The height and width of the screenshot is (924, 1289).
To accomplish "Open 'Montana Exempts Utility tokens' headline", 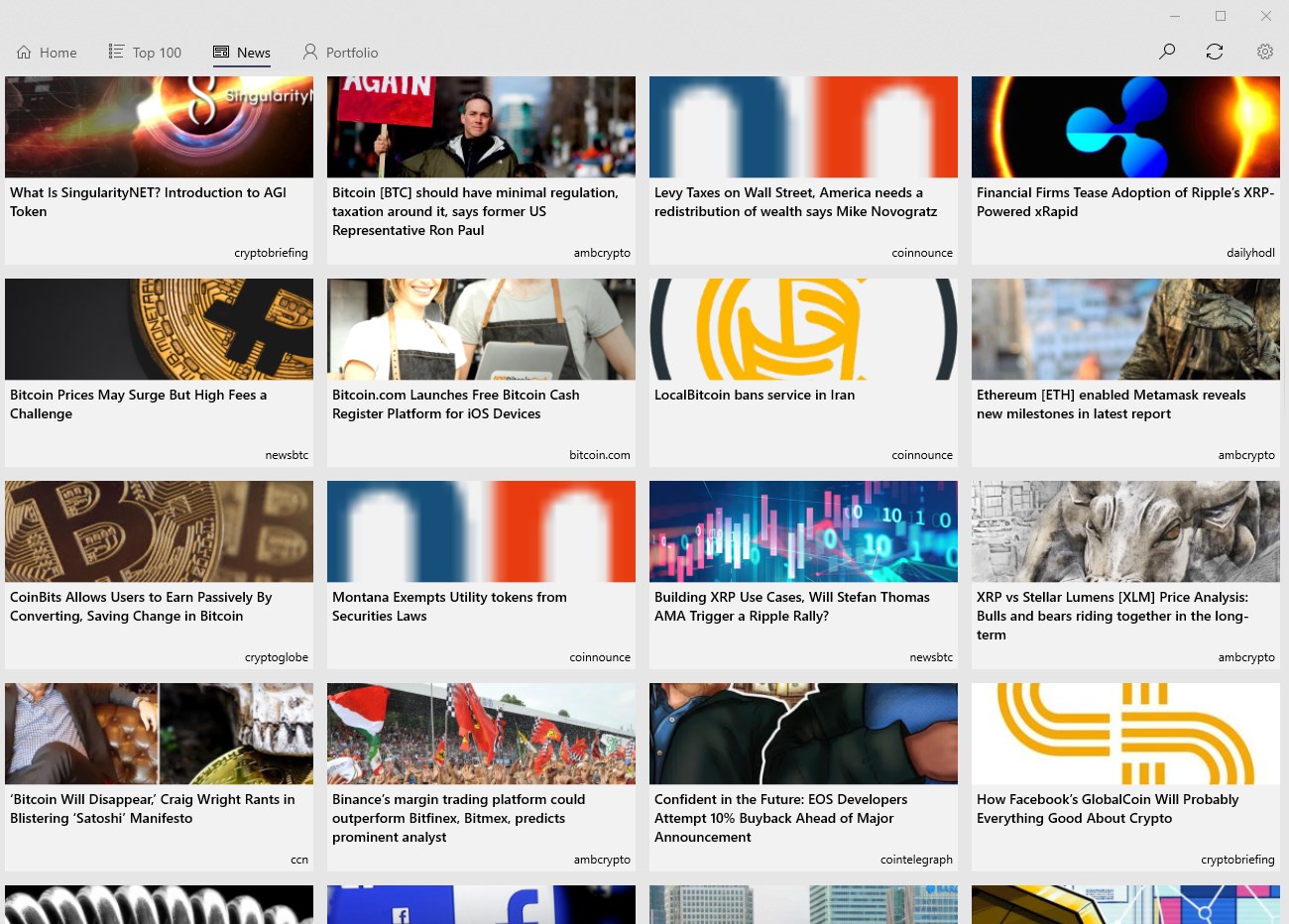I will [x=449, y=607].
